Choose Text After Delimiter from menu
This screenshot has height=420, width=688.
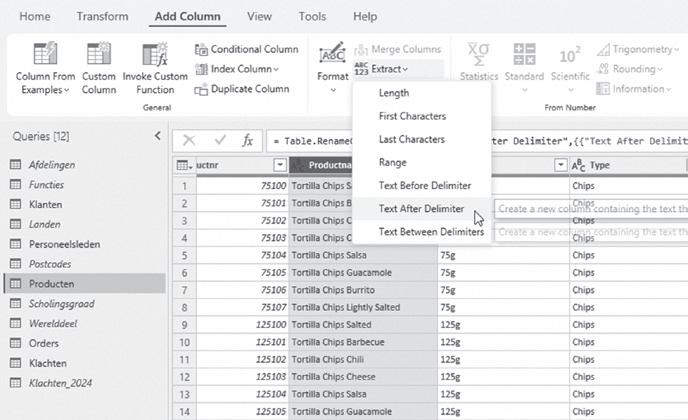[421, 209]
